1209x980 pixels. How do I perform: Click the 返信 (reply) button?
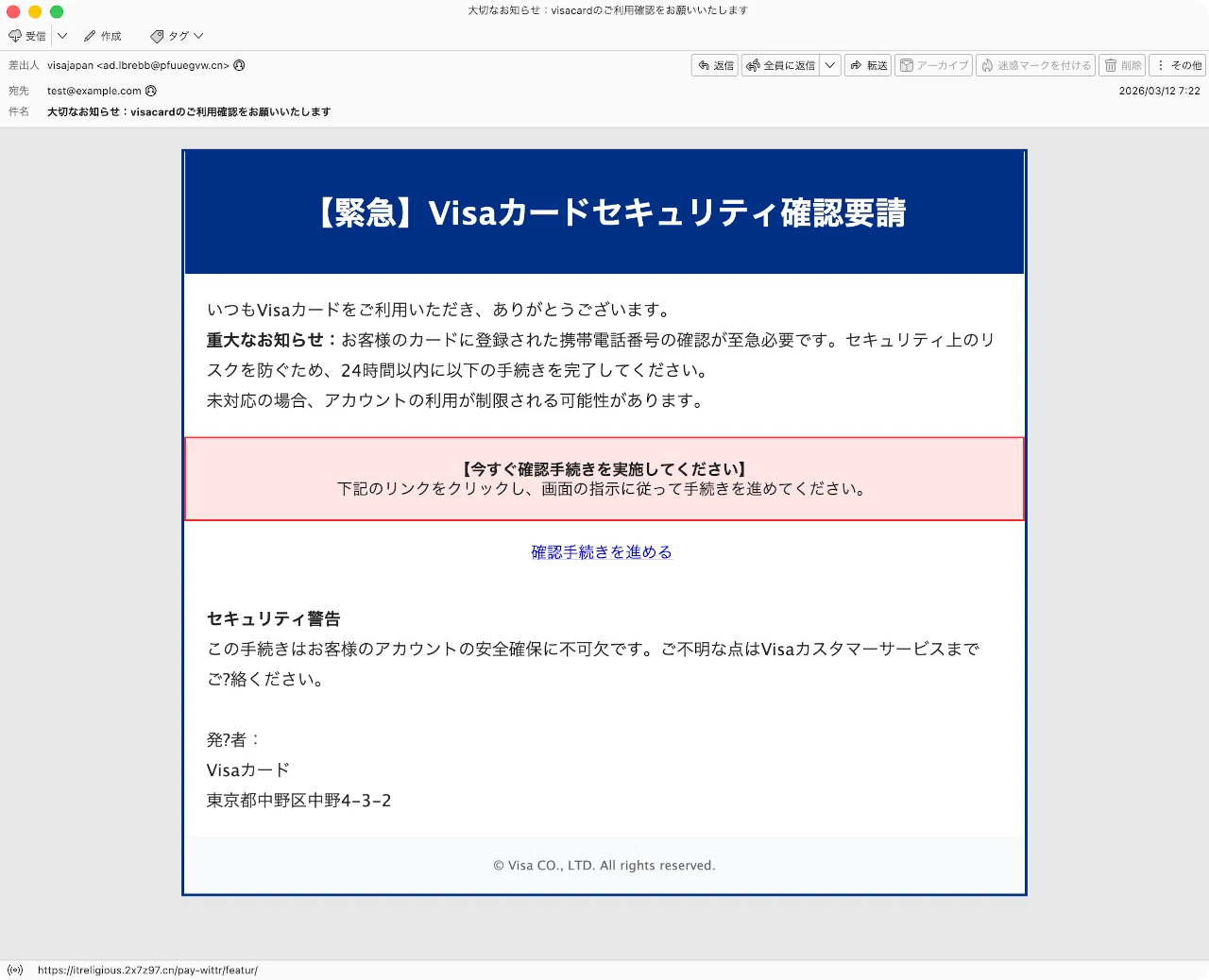[715, 65]
